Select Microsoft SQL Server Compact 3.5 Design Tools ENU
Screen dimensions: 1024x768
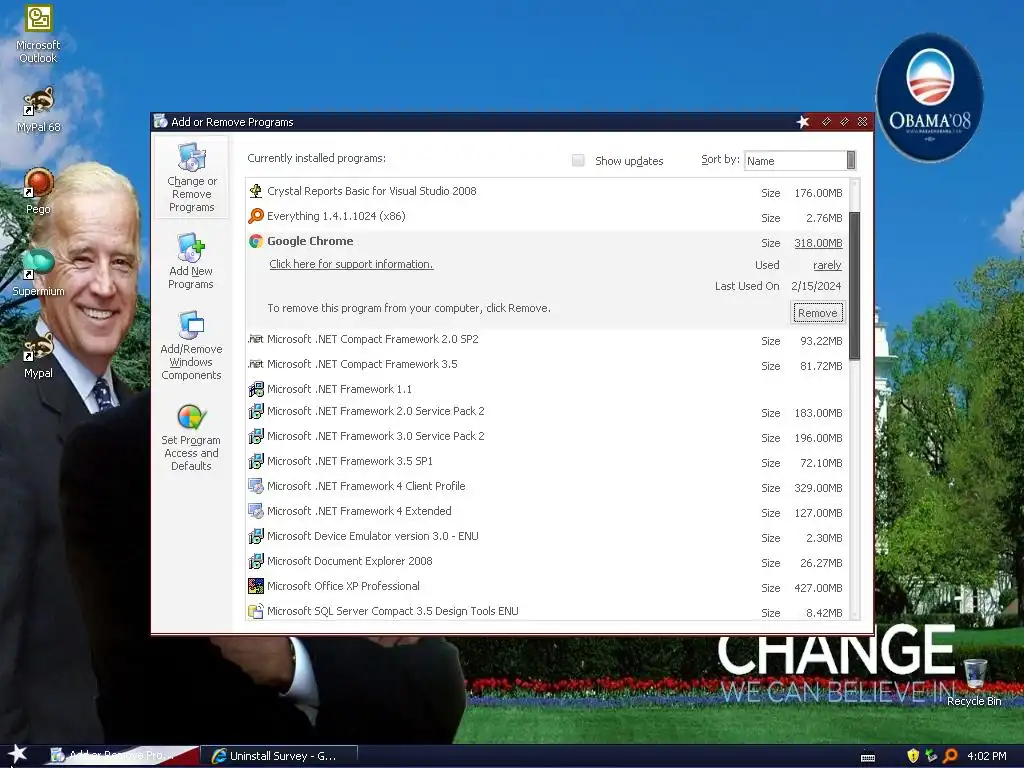pos(547,611)
